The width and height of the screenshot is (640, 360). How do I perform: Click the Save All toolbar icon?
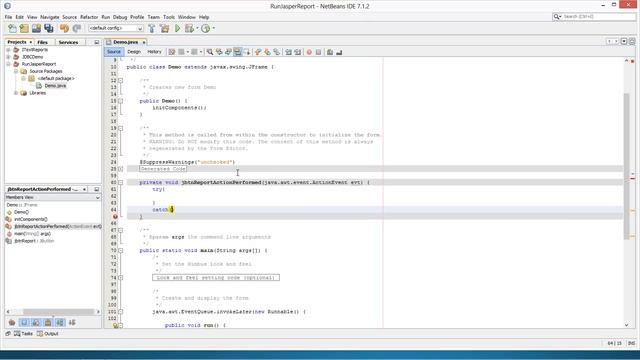(49, 28)
